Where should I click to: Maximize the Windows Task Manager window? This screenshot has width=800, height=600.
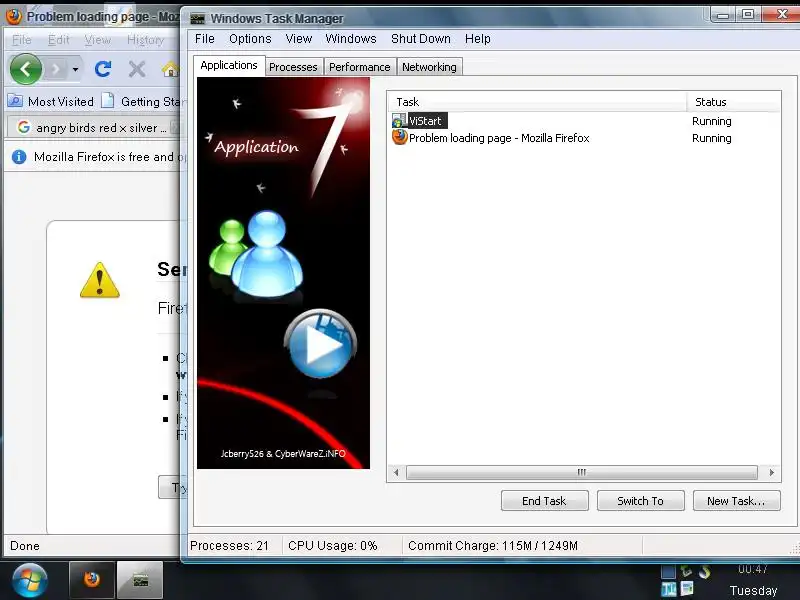(x=747, y=14)
